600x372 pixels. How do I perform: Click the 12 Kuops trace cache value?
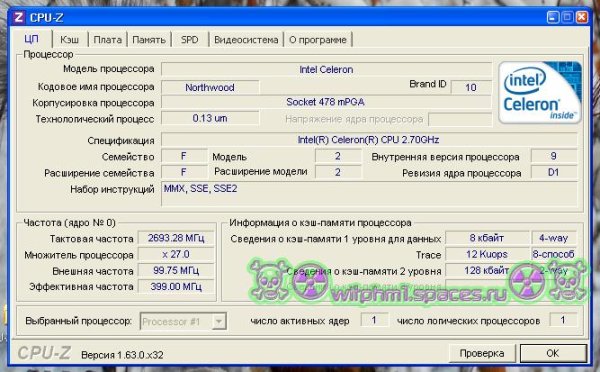[487, 255]
